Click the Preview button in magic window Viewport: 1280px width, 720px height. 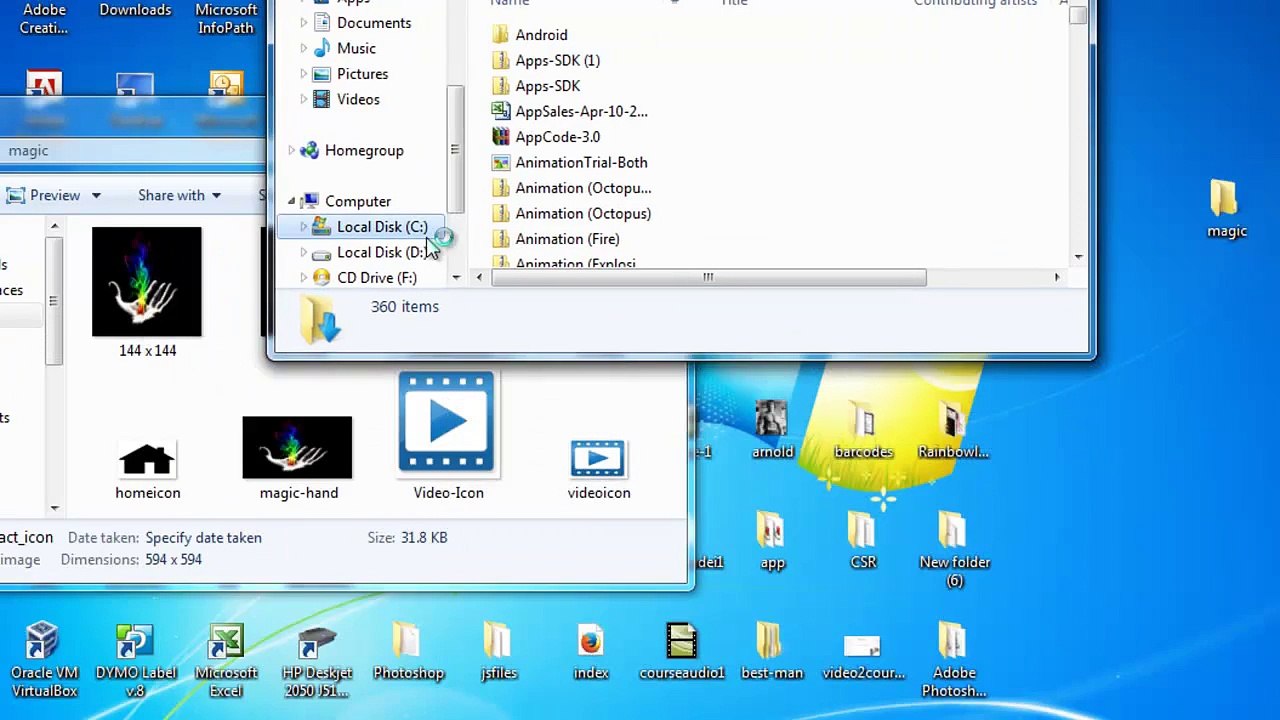(x=44, y=195)
